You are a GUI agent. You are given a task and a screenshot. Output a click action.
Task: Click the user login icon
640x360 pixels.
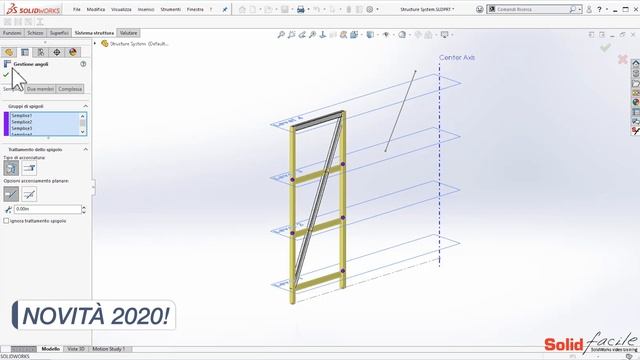click(589, 9)
